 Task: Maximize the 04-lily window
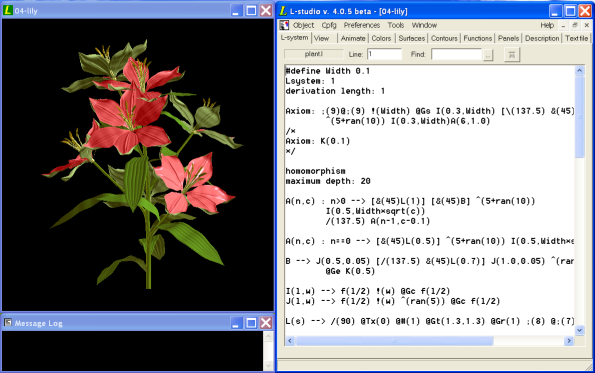pos(251,11)
